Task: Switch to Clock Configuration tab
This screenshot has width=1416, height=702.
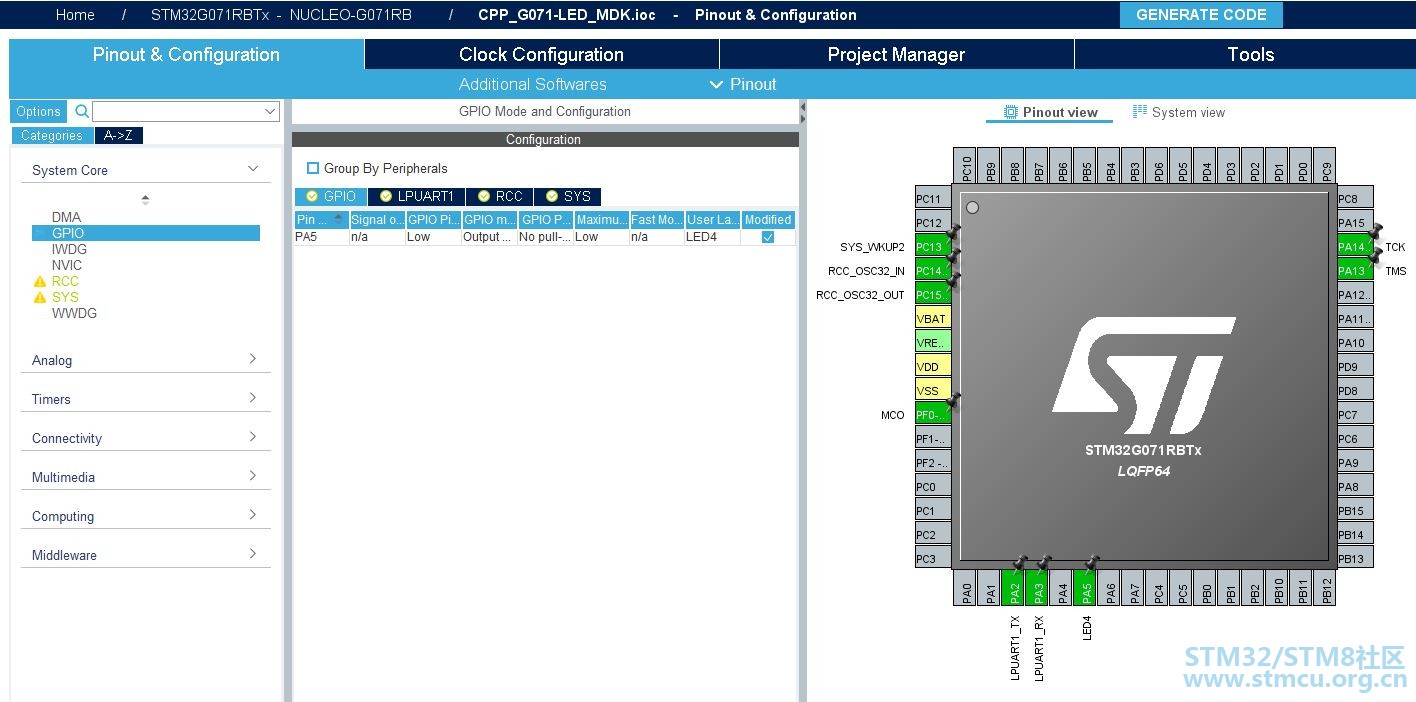Action: (x=541, y=54)
